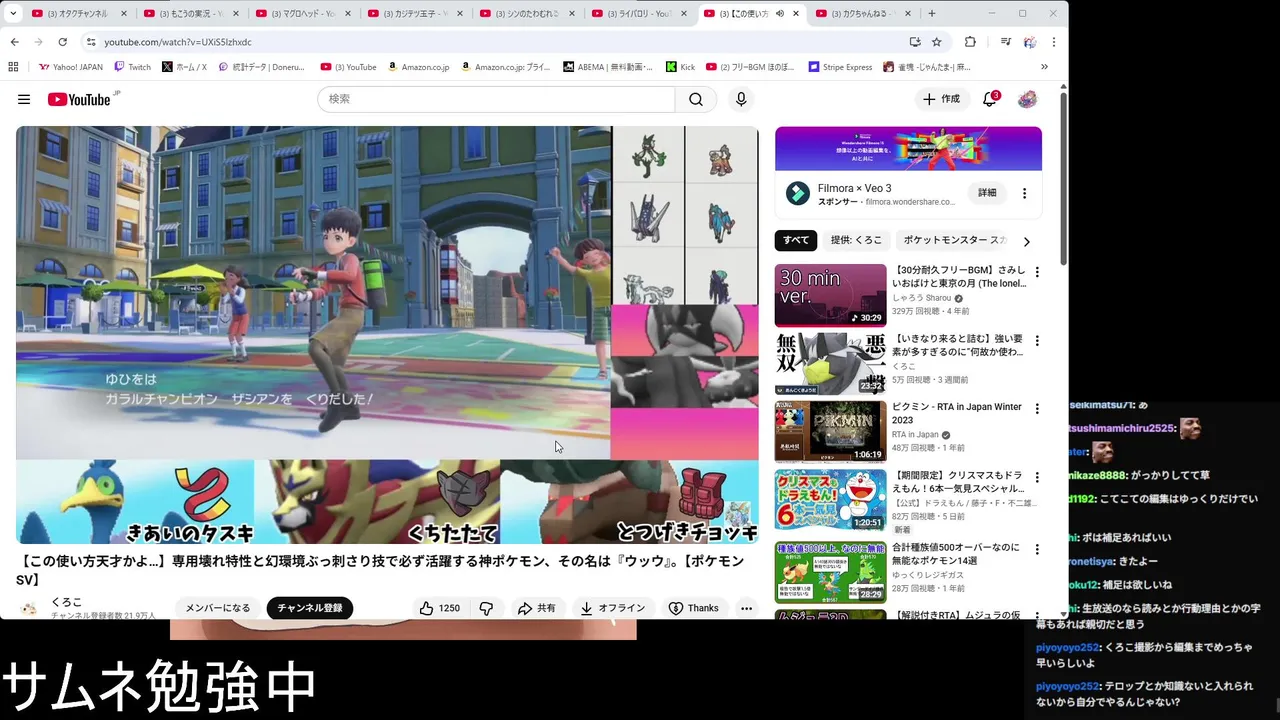Open the 無双 悪 Pokémon video thumbnail
Screen dimensions: 1280x720
pos(830,364)
